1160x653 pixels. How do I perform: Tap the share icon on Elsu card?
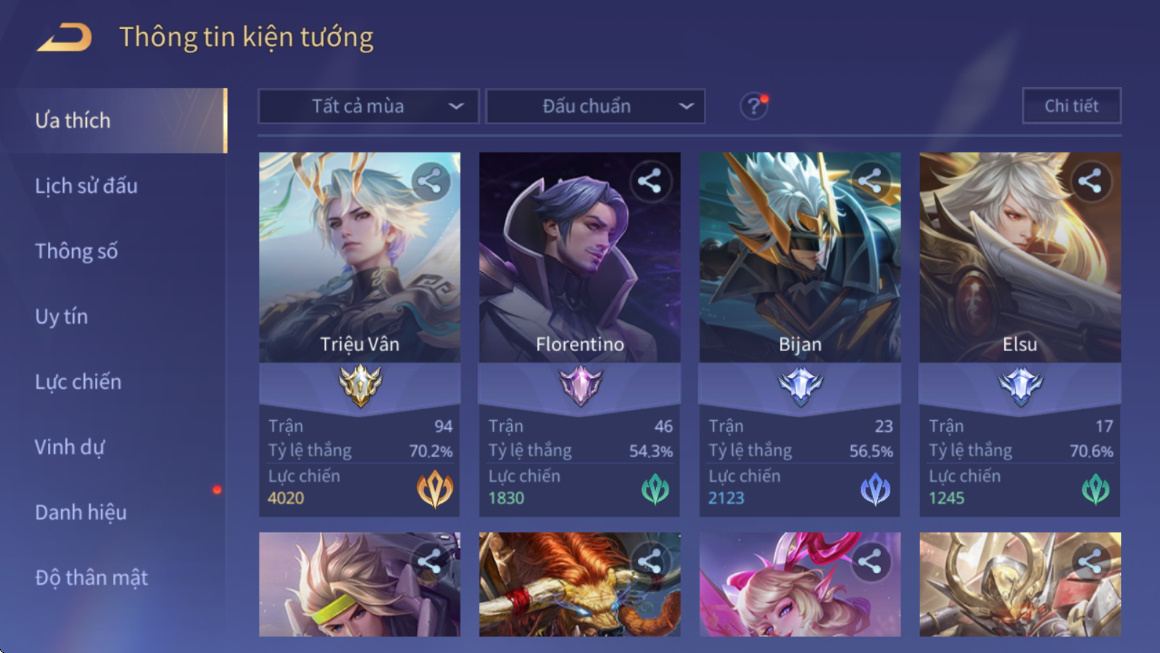[x=1090, y=181]
